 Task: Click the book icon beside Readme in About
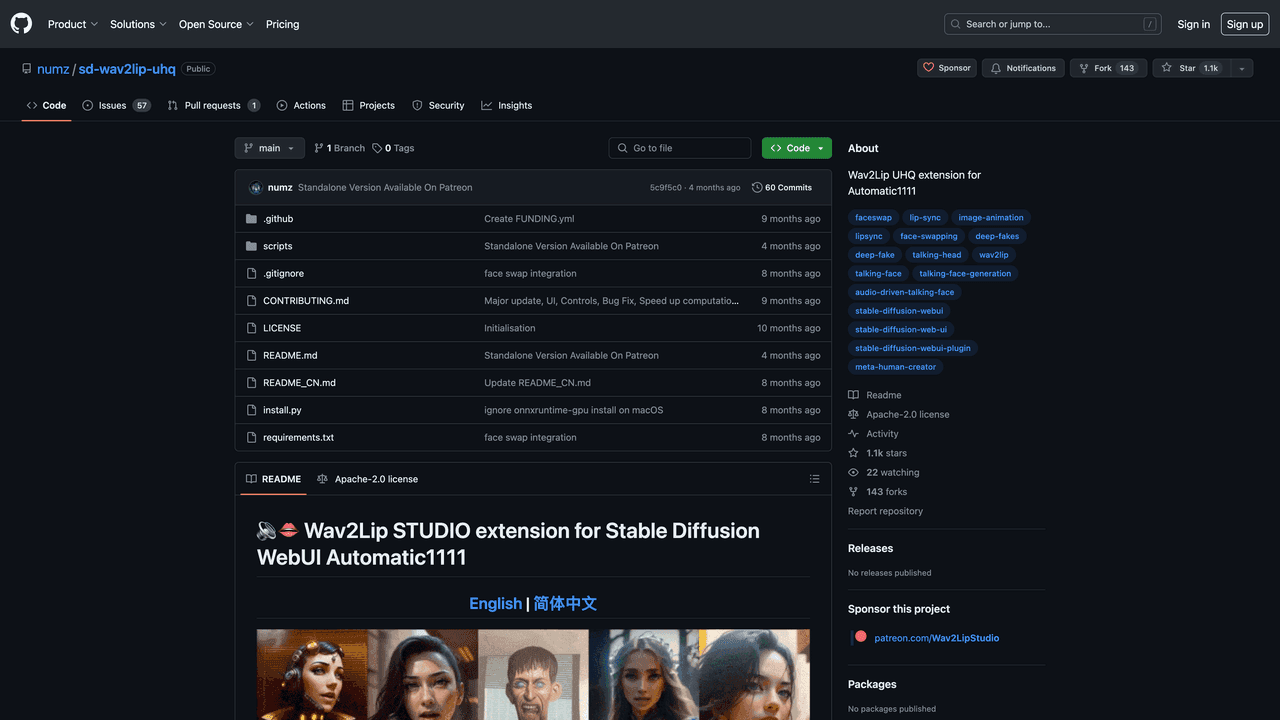coord(853,395)
